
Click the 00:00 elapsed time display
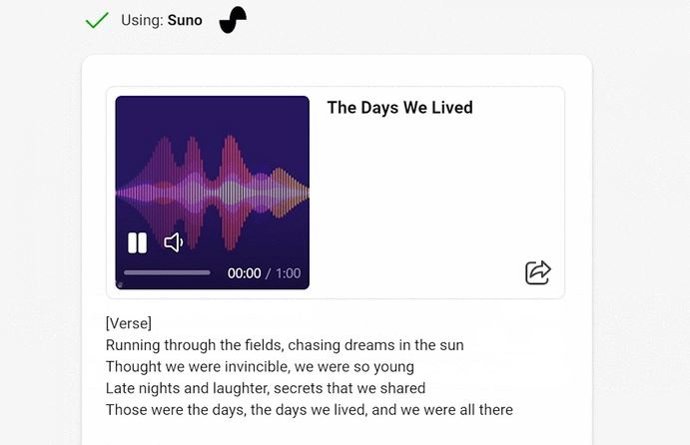244,273
